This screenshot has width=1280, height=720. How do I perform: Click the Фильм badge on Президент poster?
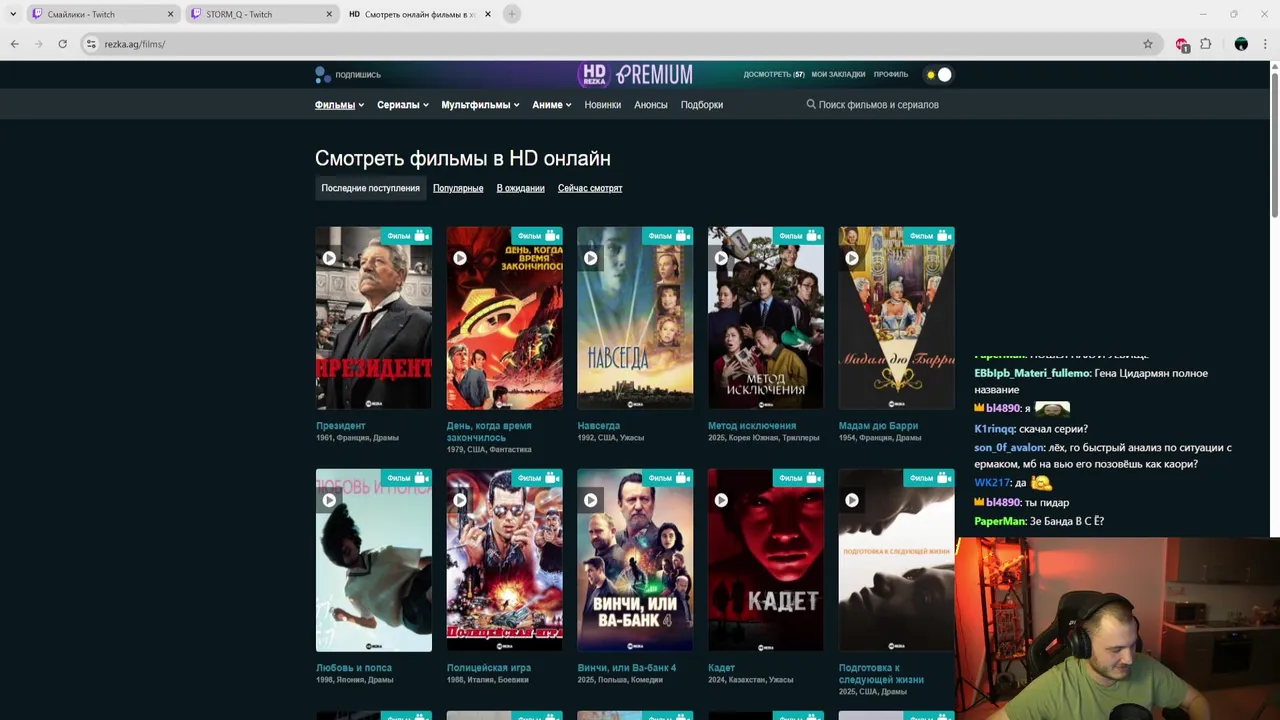[407, 236]
